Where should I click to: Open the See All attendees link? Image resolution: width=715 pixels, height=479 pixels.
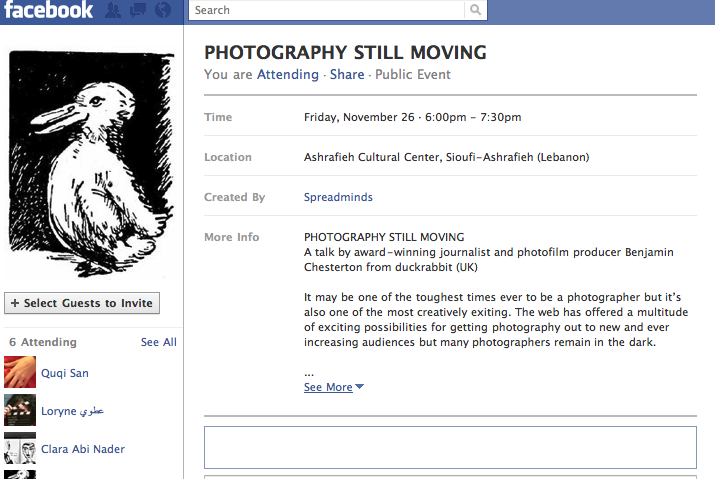click(159, 342)
